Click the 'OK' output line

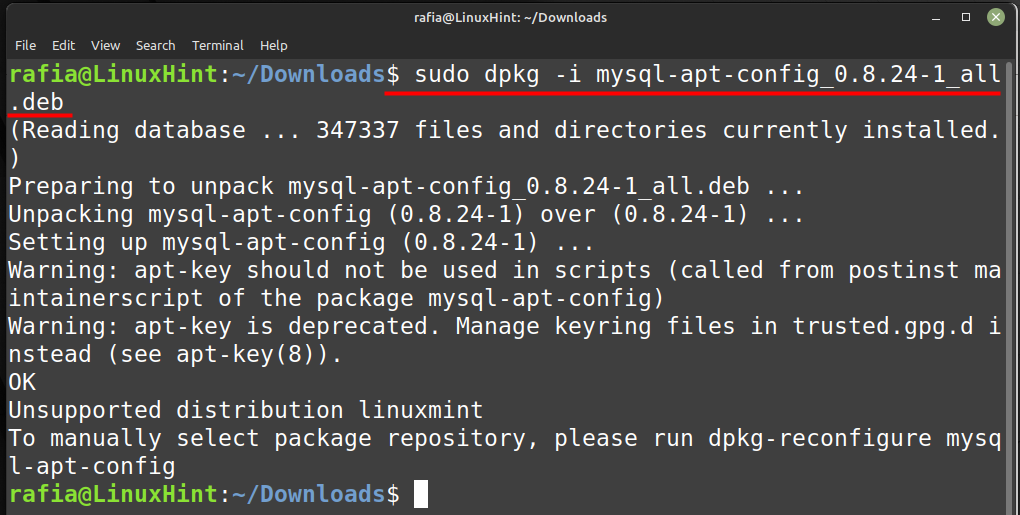22,382
